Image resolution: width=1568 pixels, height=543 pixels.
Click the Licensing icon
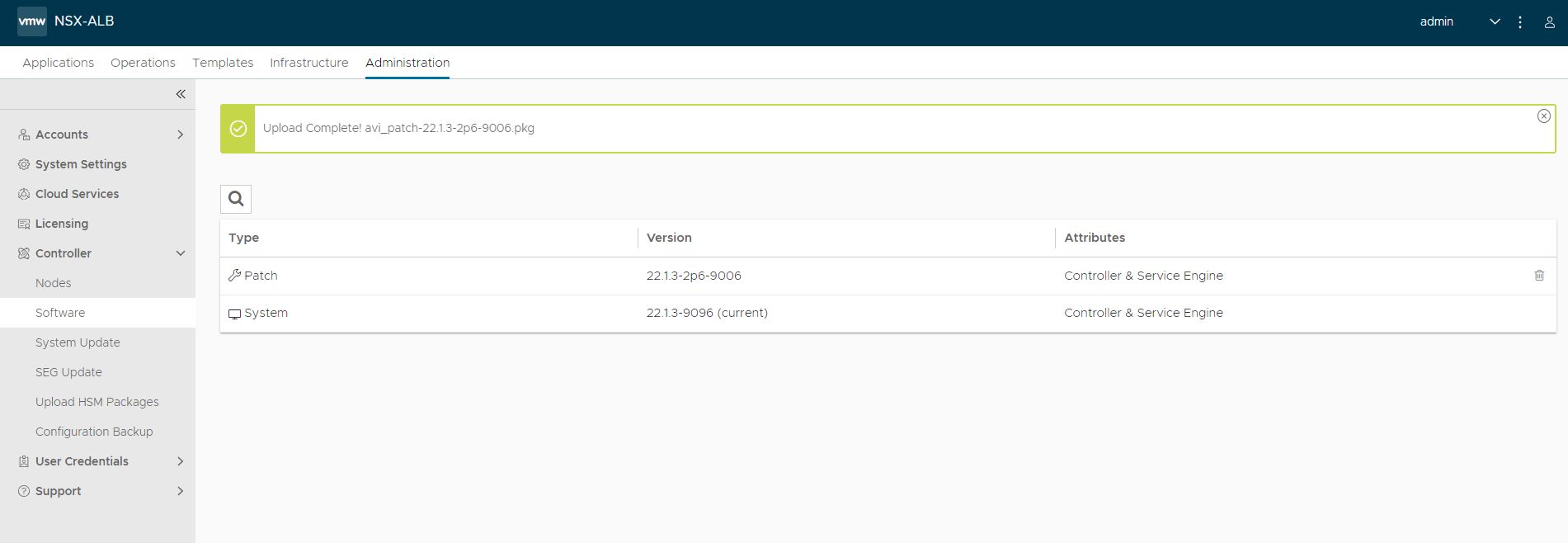click(x=24, y=224)
